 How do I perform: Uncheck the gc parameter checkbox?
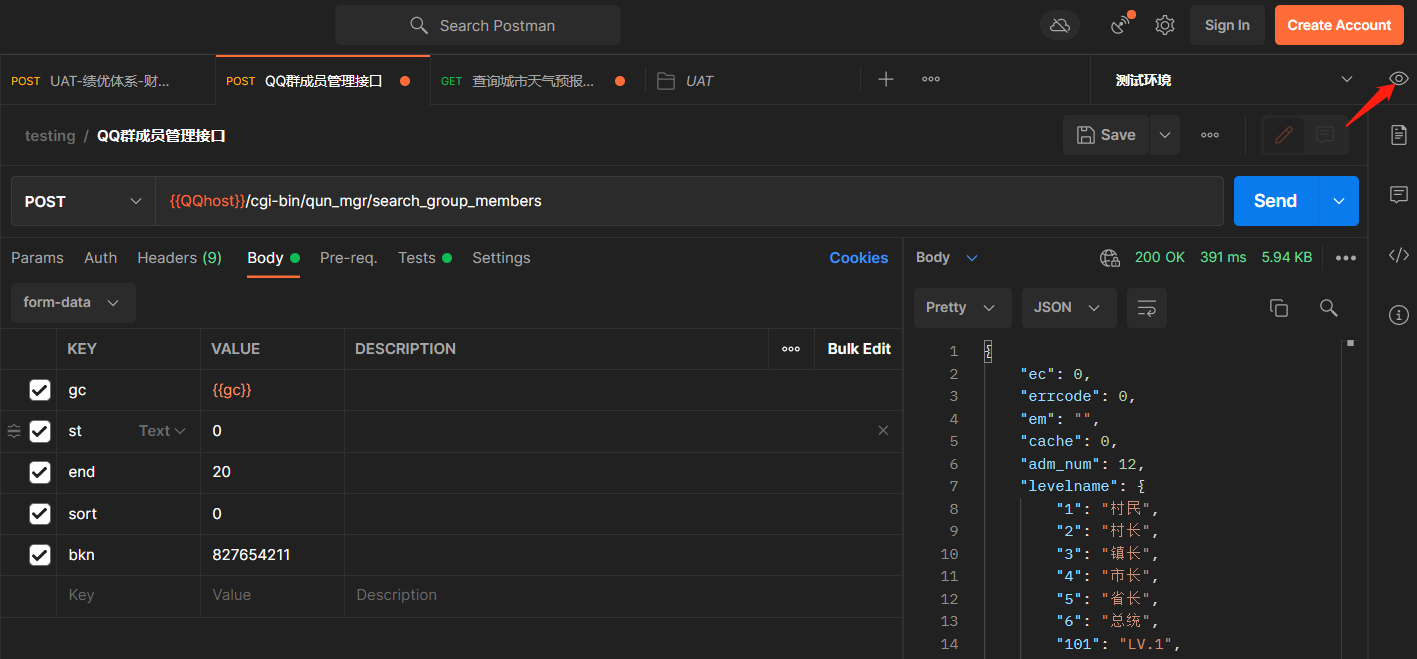[x=40, y=390]
